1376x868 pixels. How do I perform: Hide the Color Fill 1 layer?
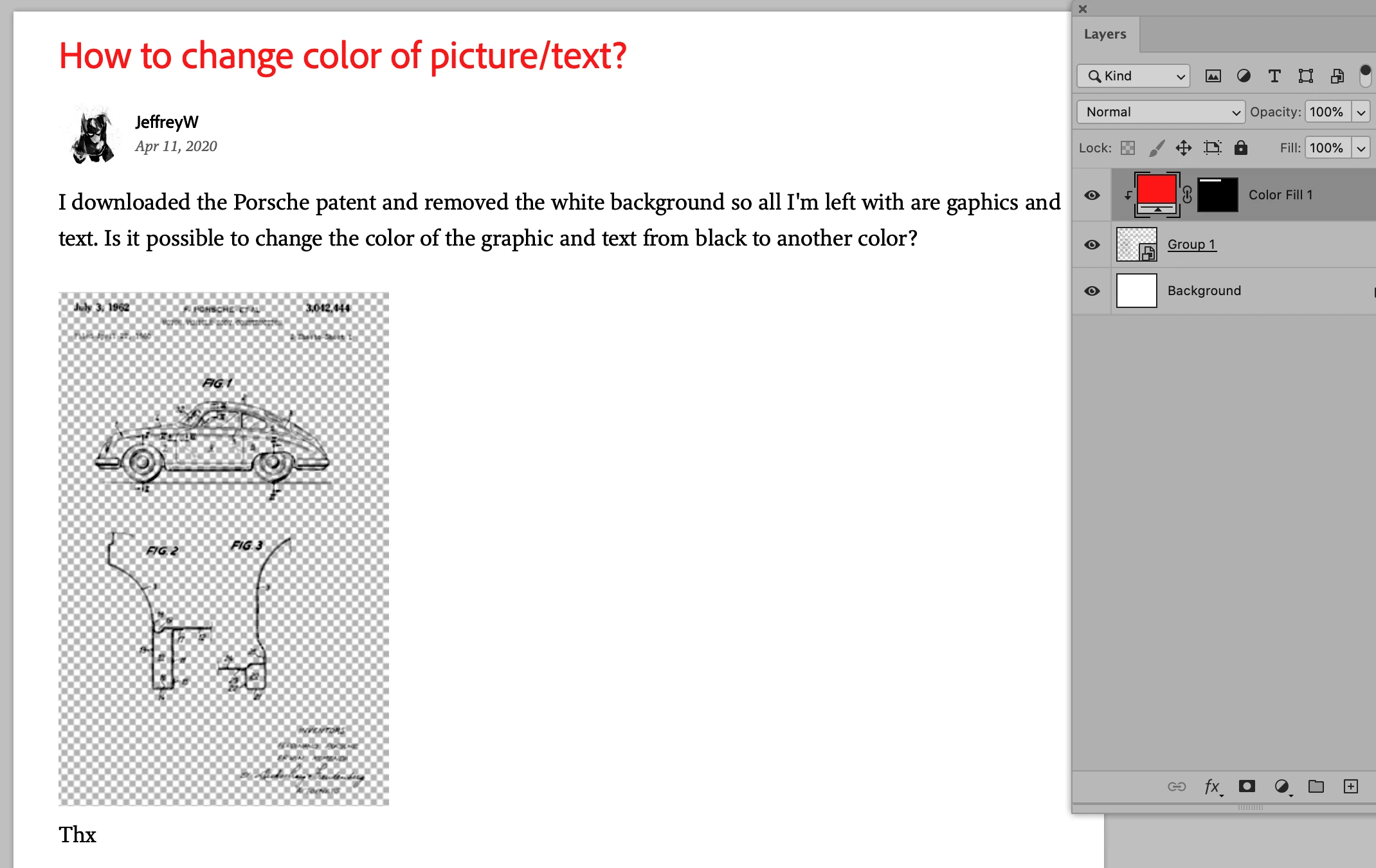tap(1092, 195)
